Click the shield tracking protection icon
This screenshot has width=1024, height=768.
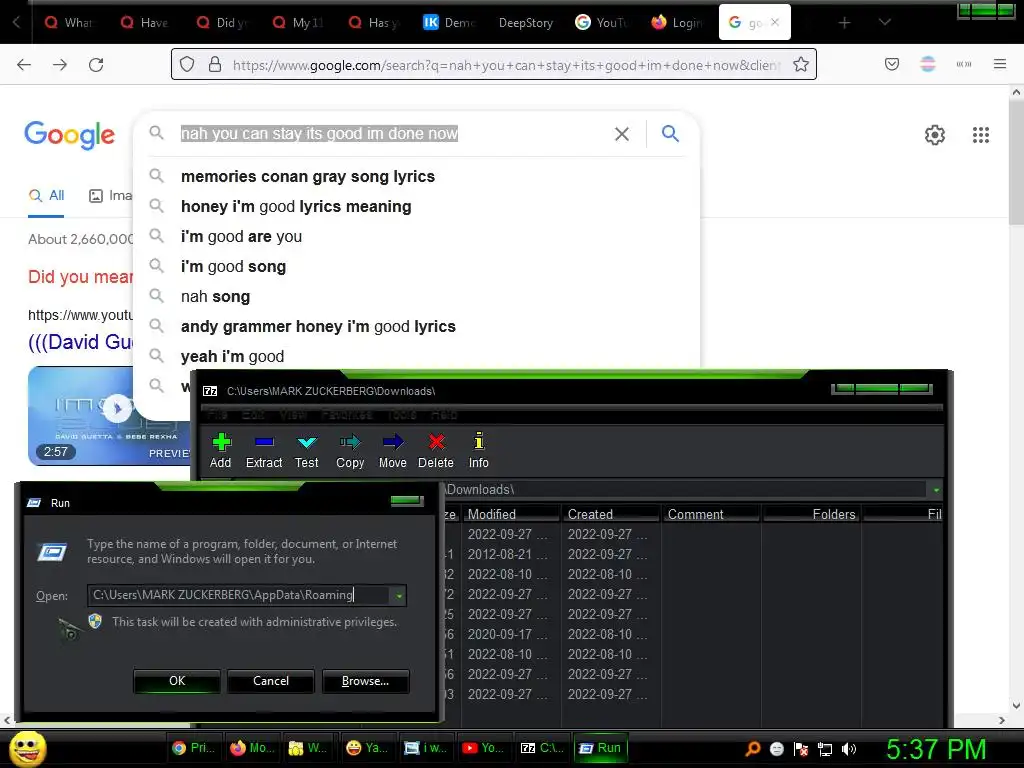tap(187, 65)
